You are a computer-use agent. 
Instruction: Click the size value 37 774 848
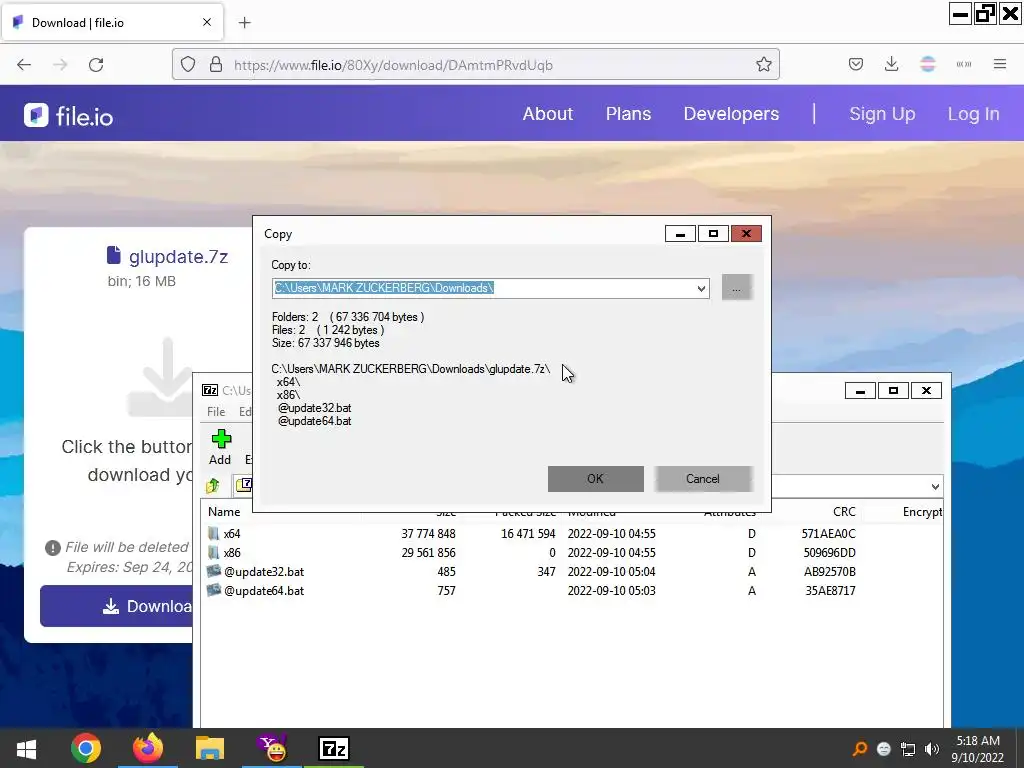tap(428, 534)
